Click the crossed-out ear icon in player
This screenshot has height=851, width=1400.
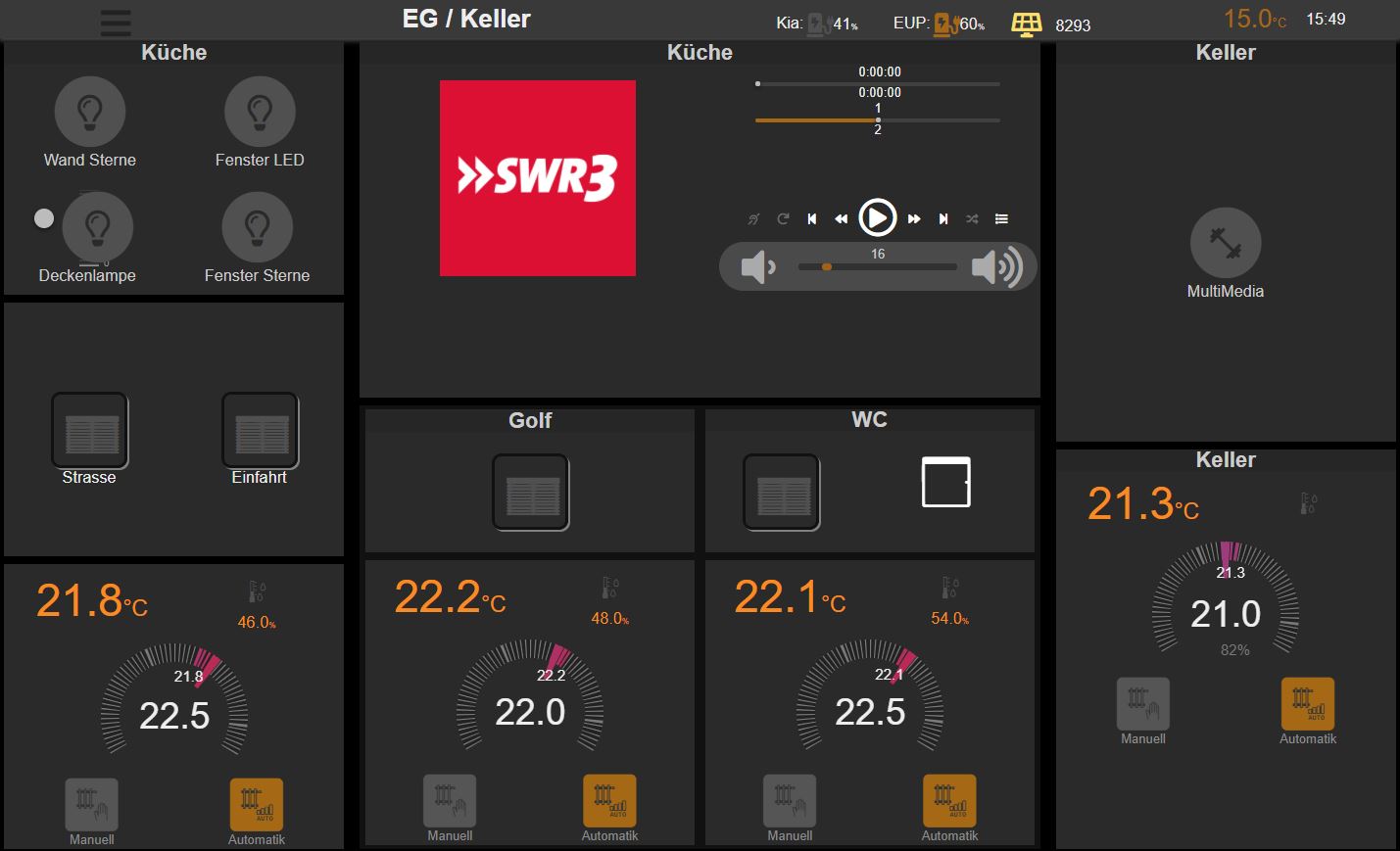753,218
